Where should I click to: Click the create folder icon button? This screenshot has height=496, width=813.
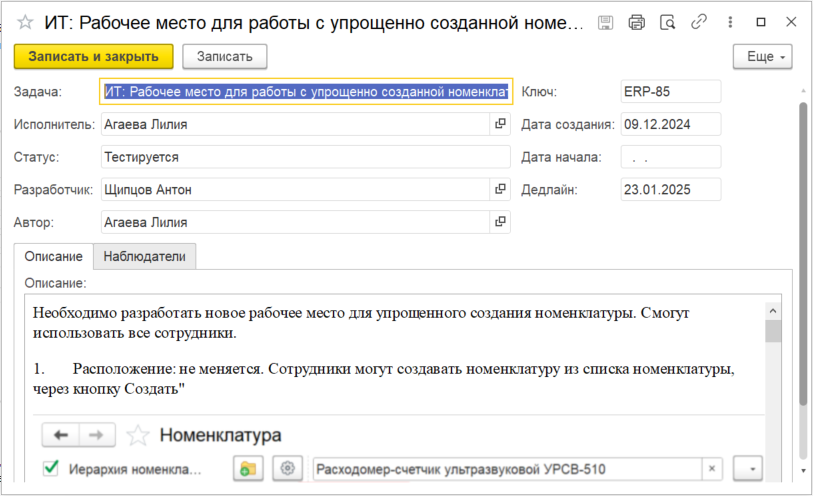click(248, 469)
